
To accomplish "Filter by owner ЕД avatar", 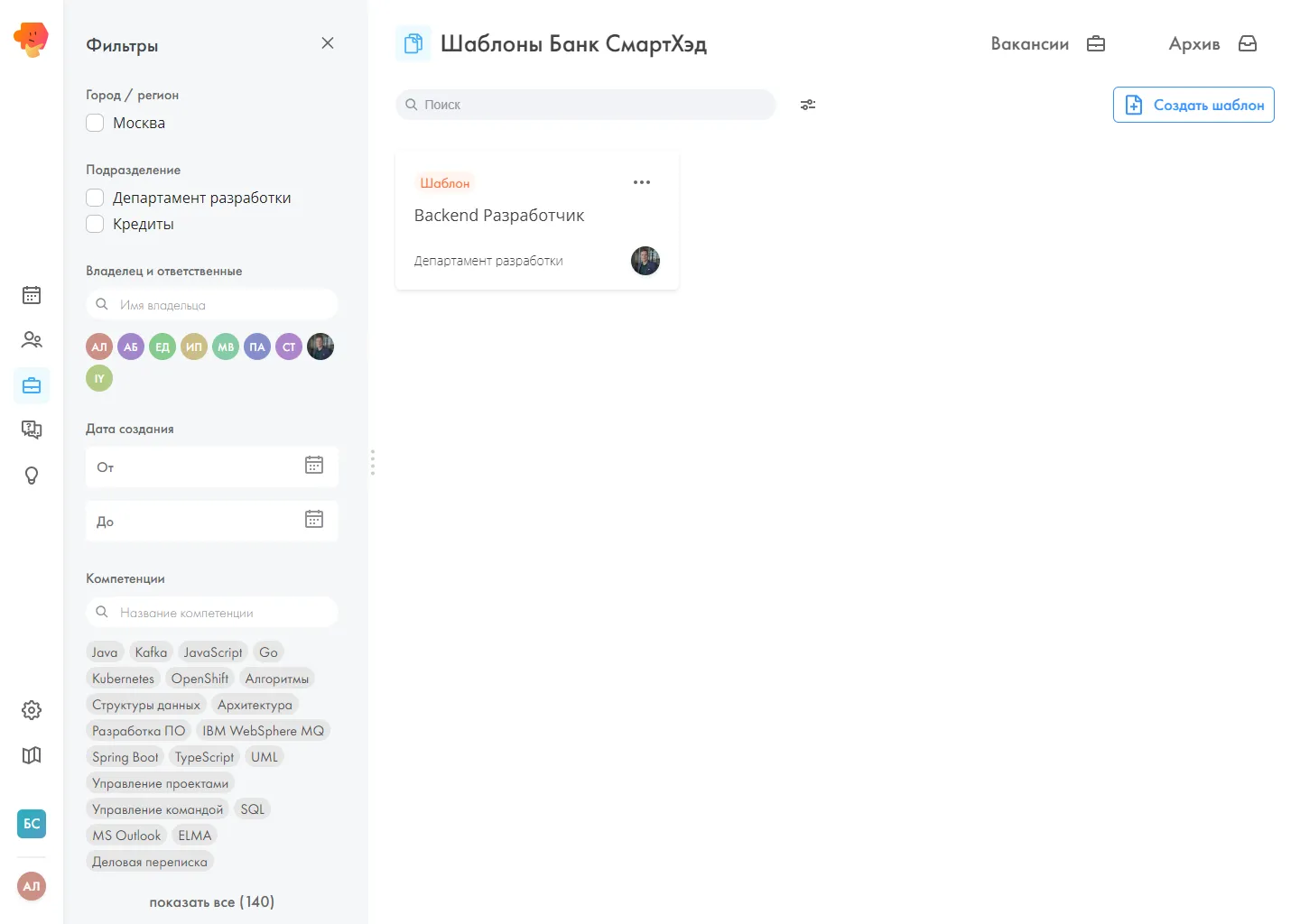I will coord(162,346).
